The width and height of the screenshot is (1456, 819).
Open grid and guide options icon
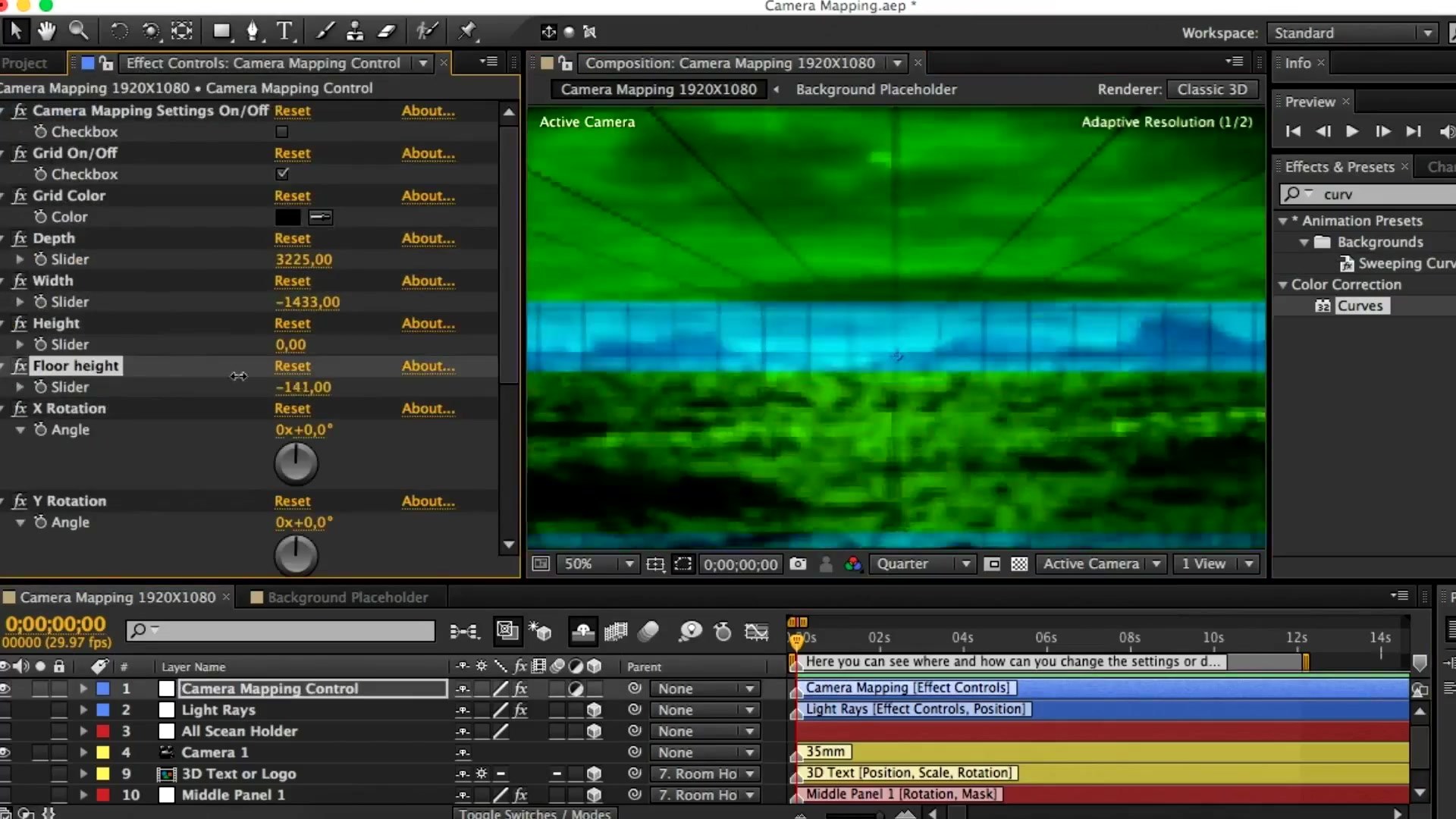pos(655,563)
